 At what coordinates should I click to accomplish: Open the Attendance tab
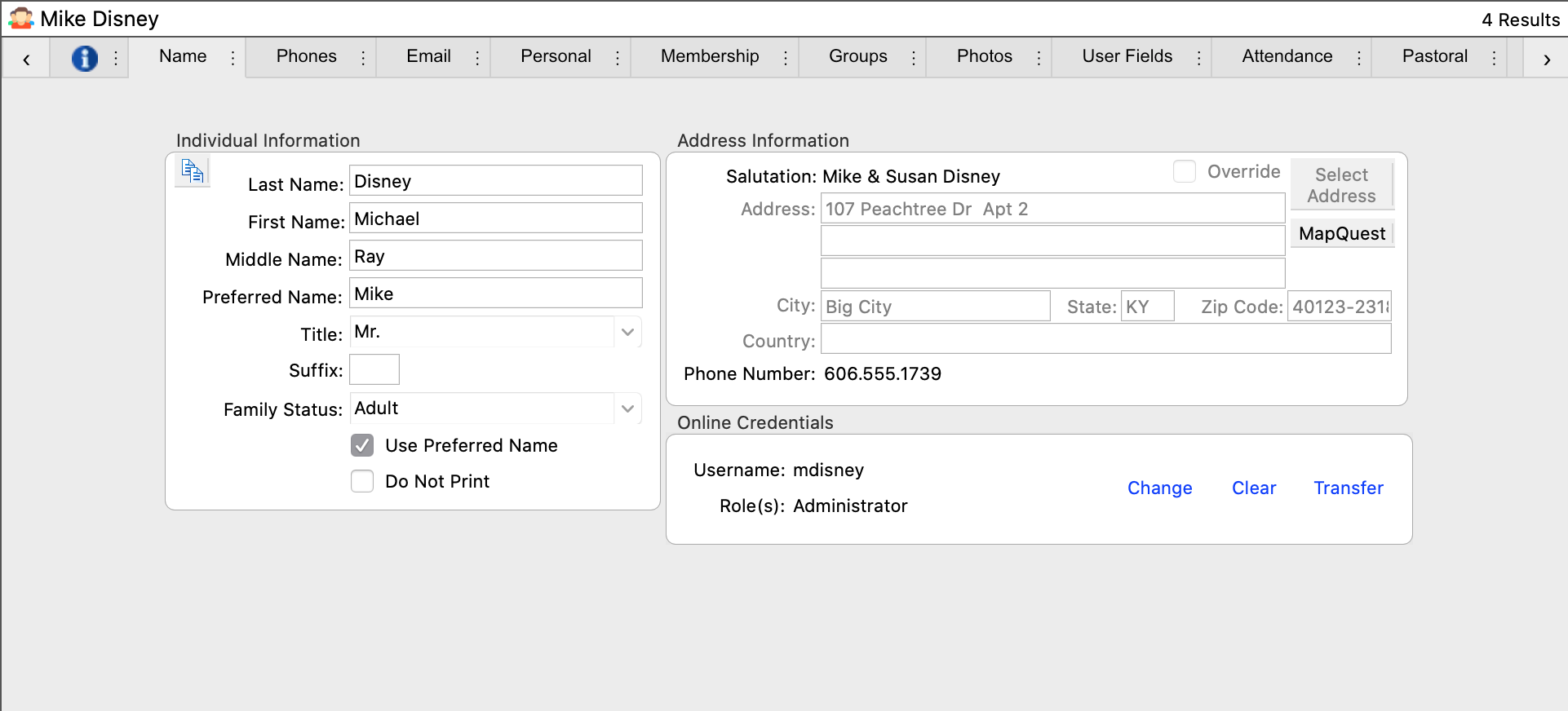point(1287,56)
